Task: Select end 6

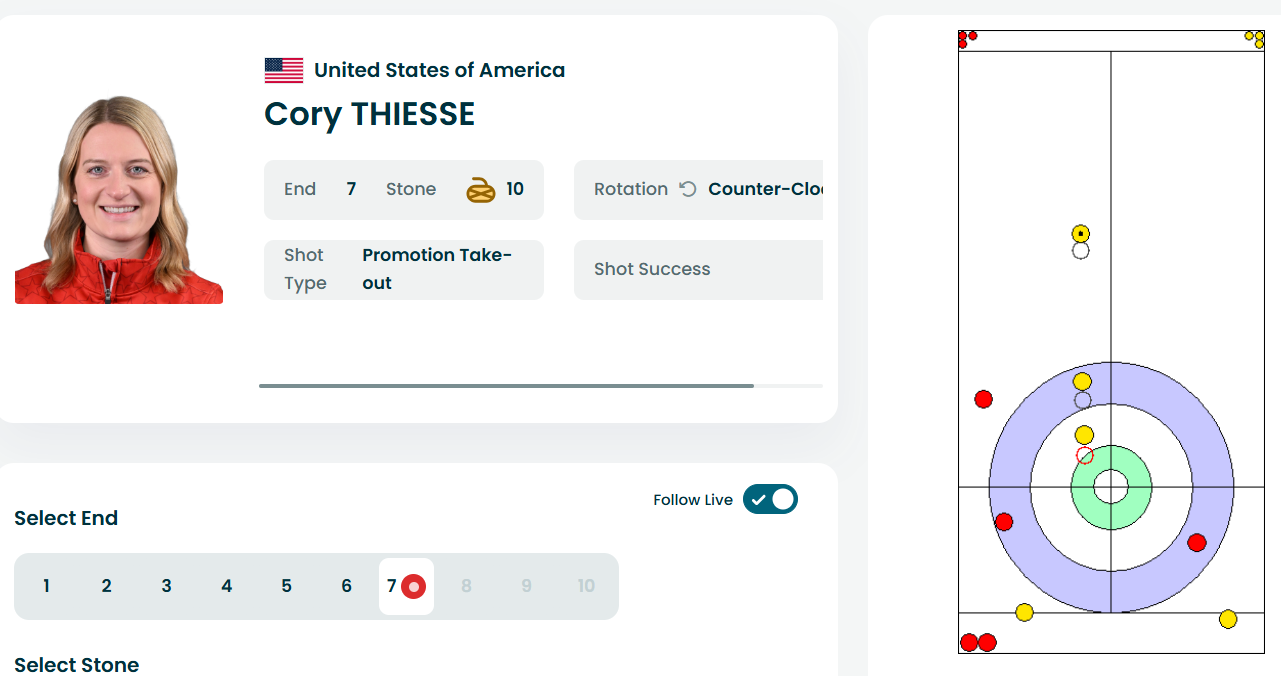Action: coord(346,586)
